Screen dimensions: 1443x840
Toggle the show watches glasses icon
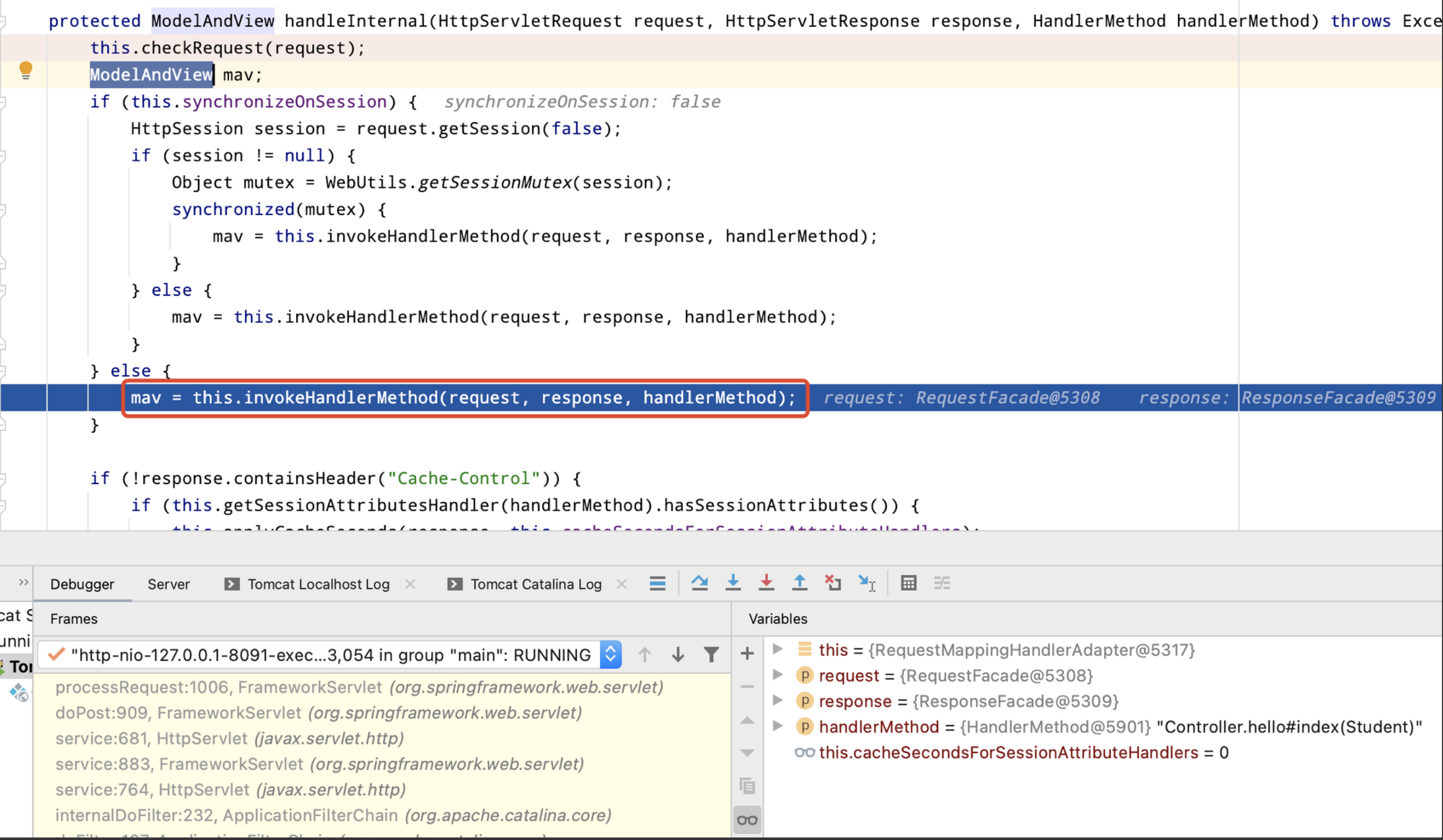pyautogui.click(x=747, y=820)
